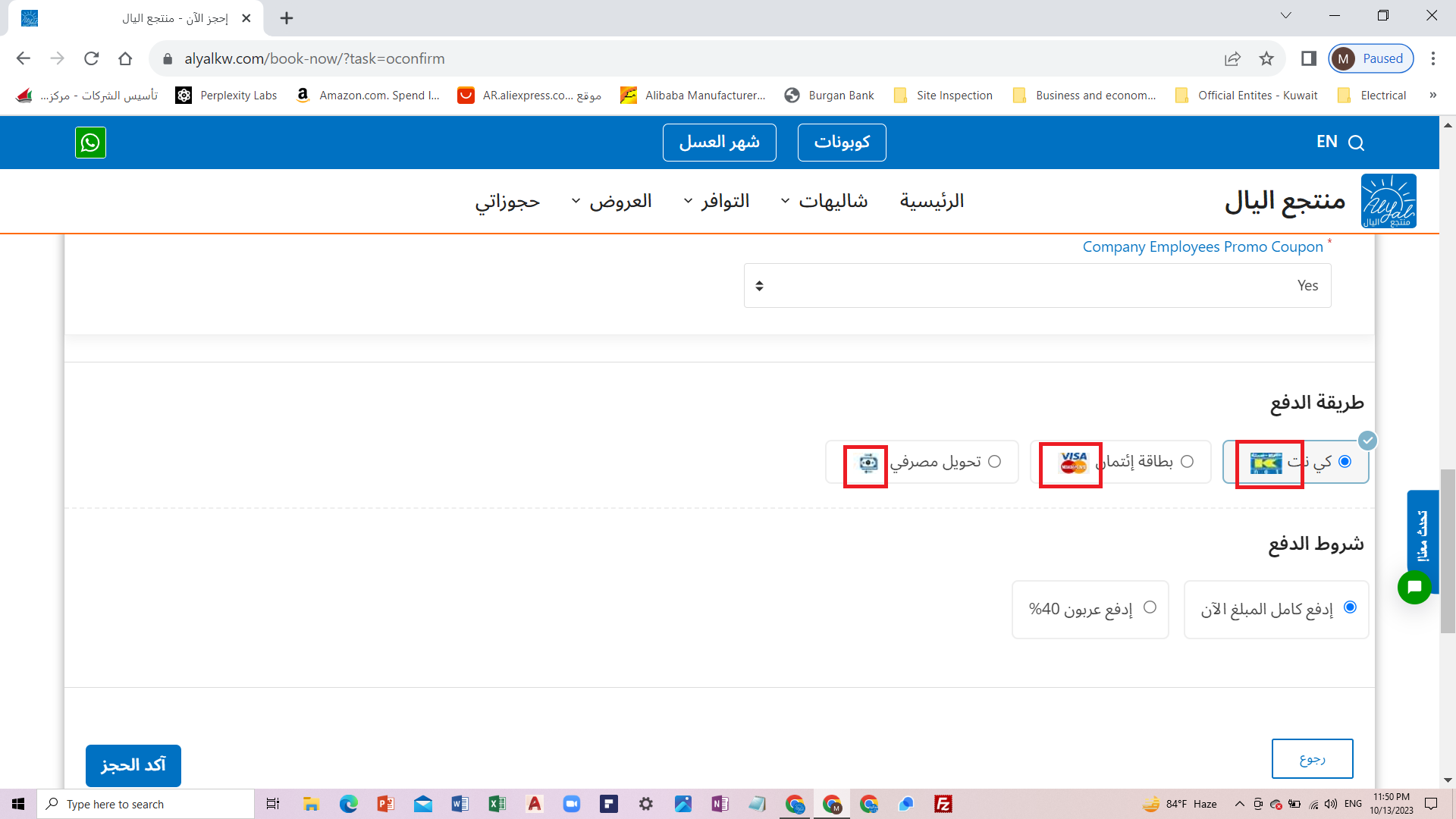The height and width of the screenshot is (819, 1456).
Task: Open حجوزاتي my bookings menu item
Action: pos(507,201)
